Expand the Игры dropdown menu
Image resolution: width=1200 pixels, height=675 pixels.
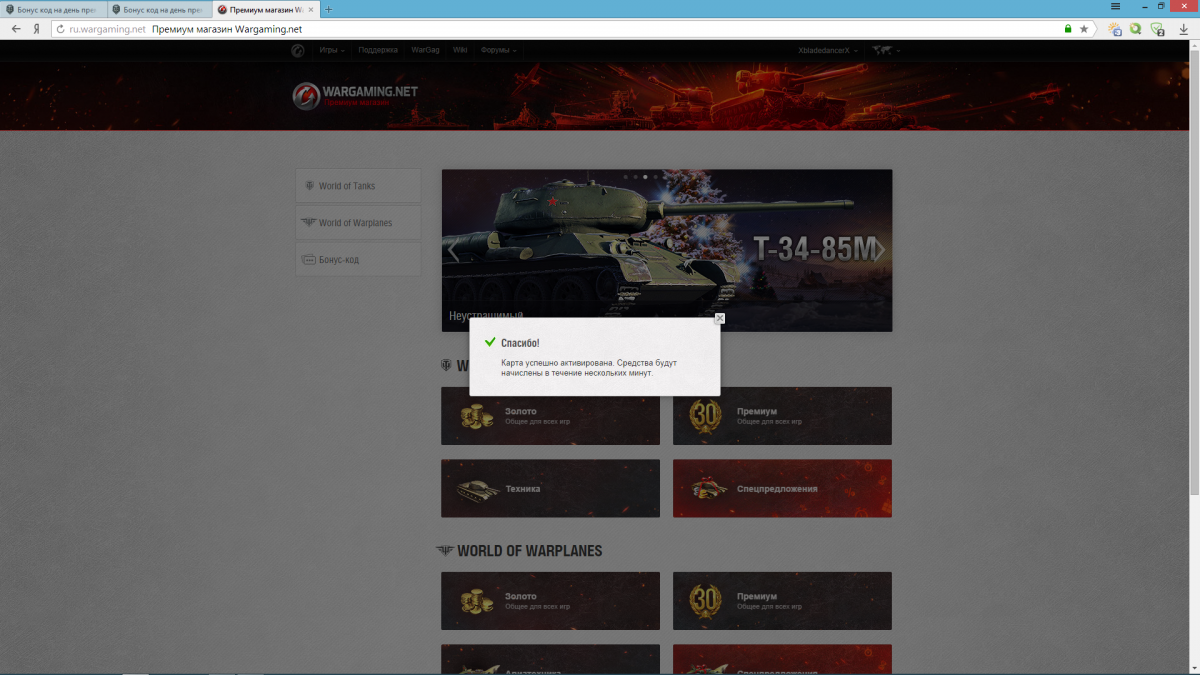coord(332,50)
